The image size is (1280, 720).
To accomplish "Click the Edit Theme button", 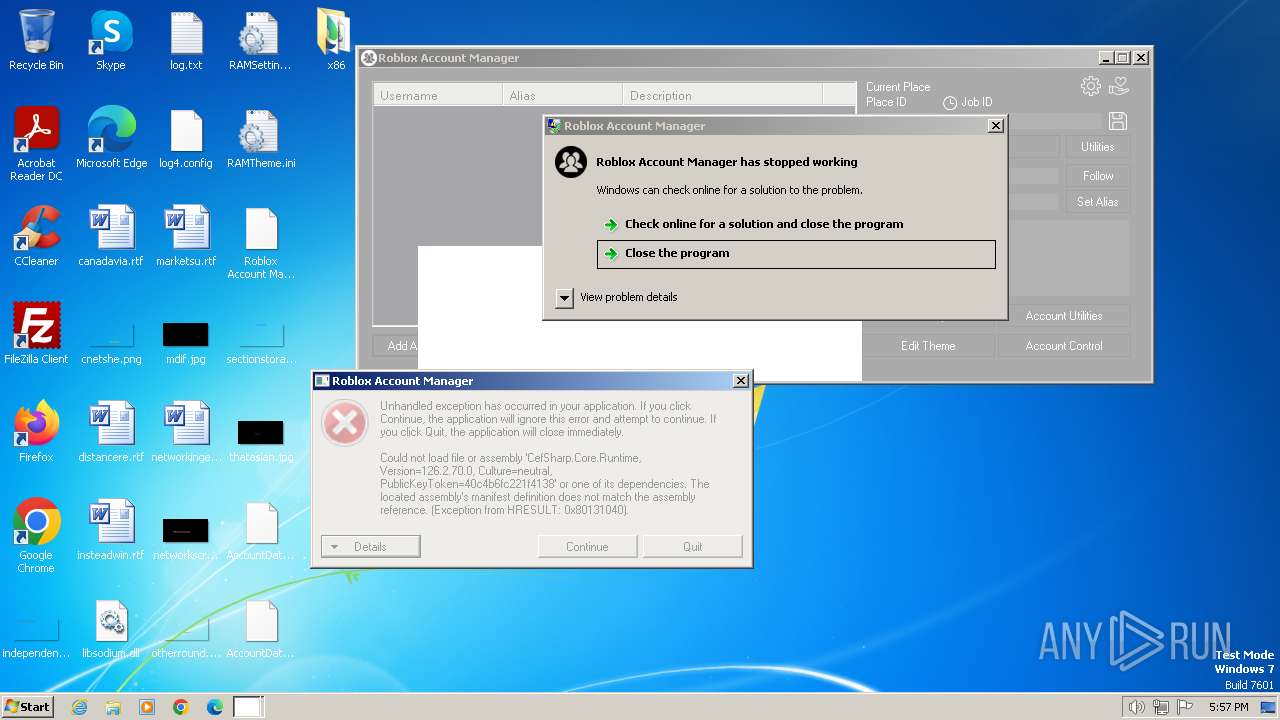I will click(x=928, y=346).
